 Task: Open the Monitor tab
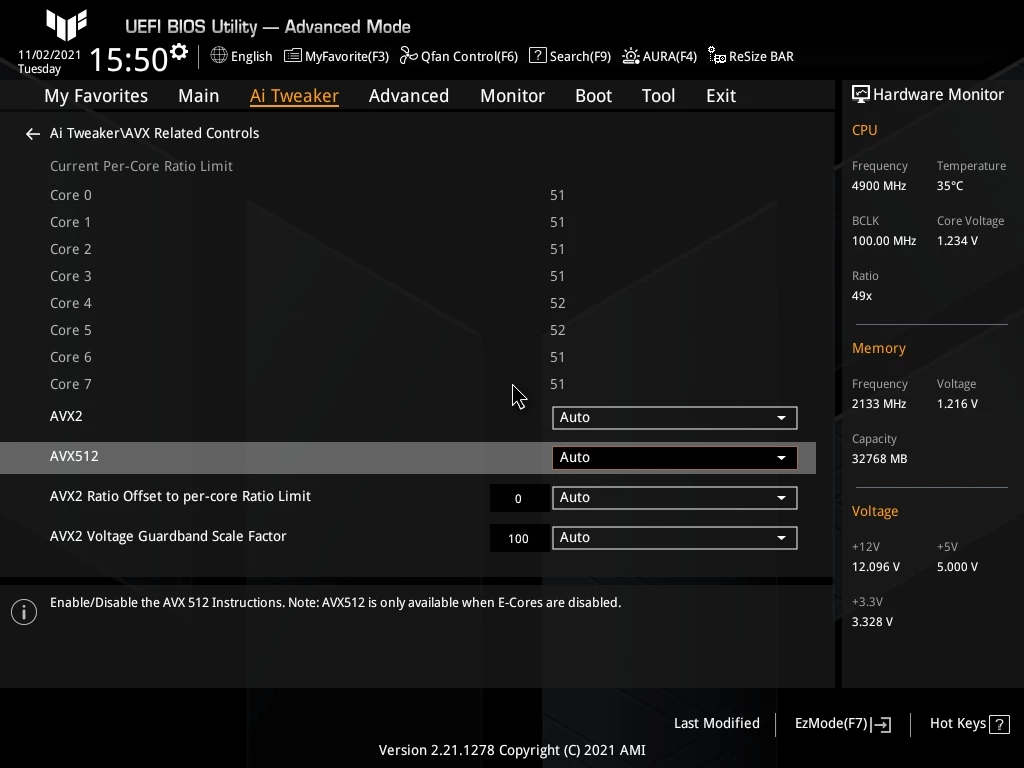512,96
